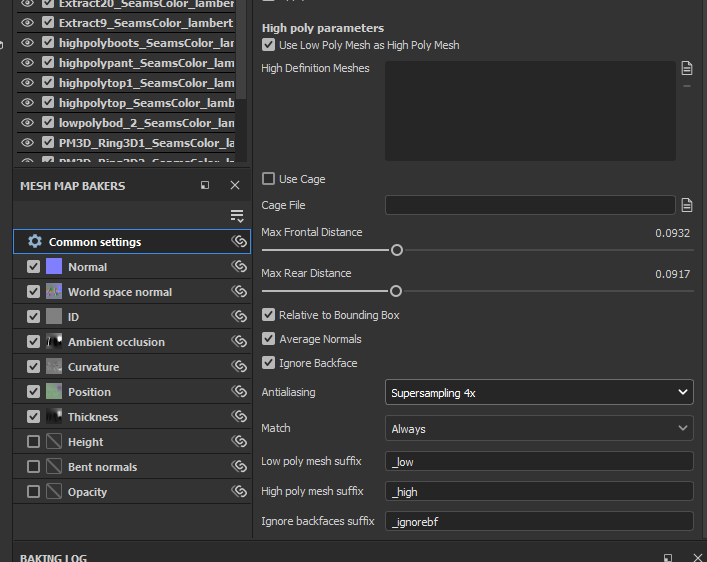Enable the Use Cage checkbox
This screenshot has height=562, width=707.
point(268,179)
